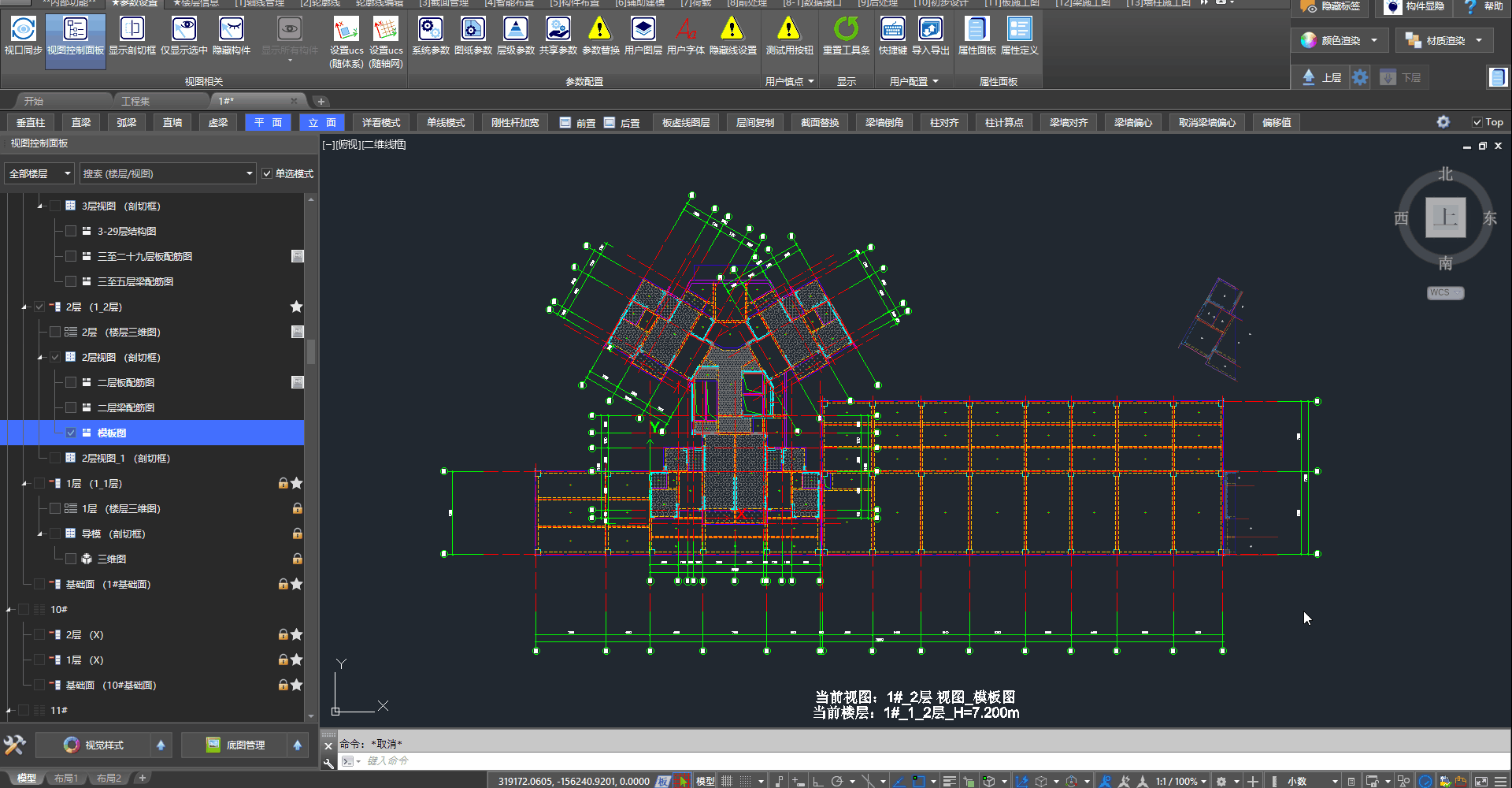Image resolution: width=1512 pixels, height=788 pixels.
Task: Toggle the 单选模式 checkbox
Action: (x=268, y=173)
